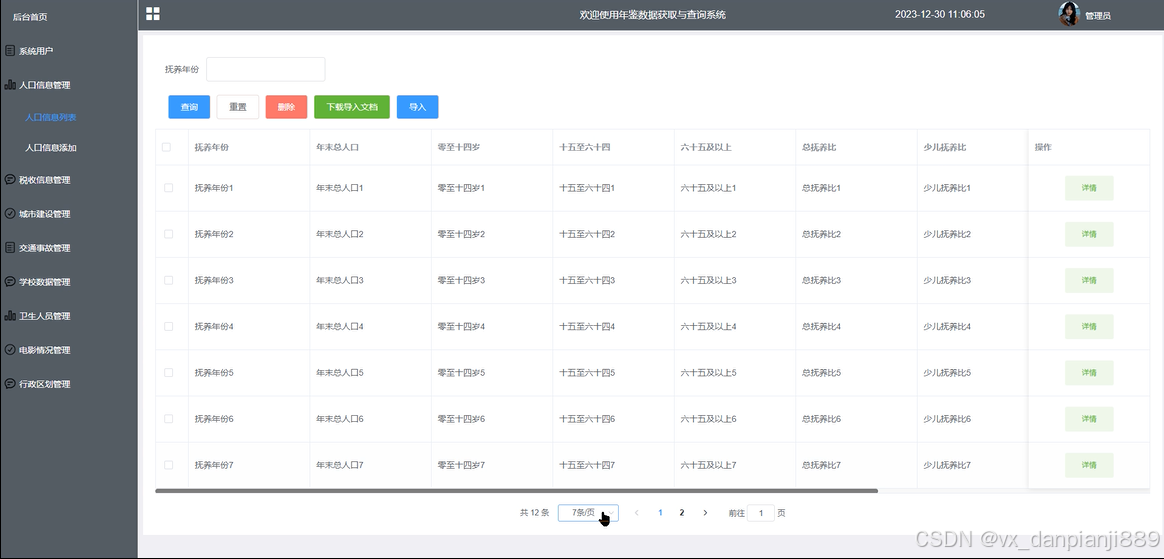Check the row 抚养年份3 checkbox
The image size is (1164, 559).
pyautogui.click(x=169, y=280)
